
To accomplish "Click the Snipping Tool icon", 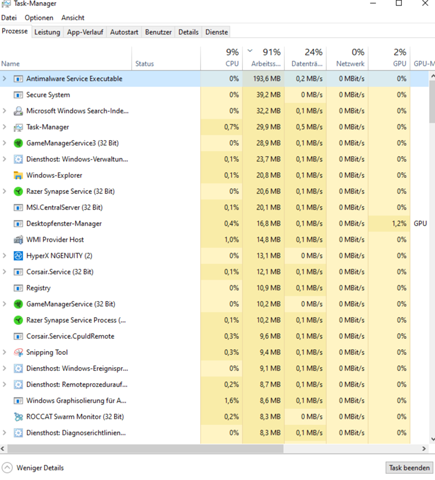I will tap(18, 352).
